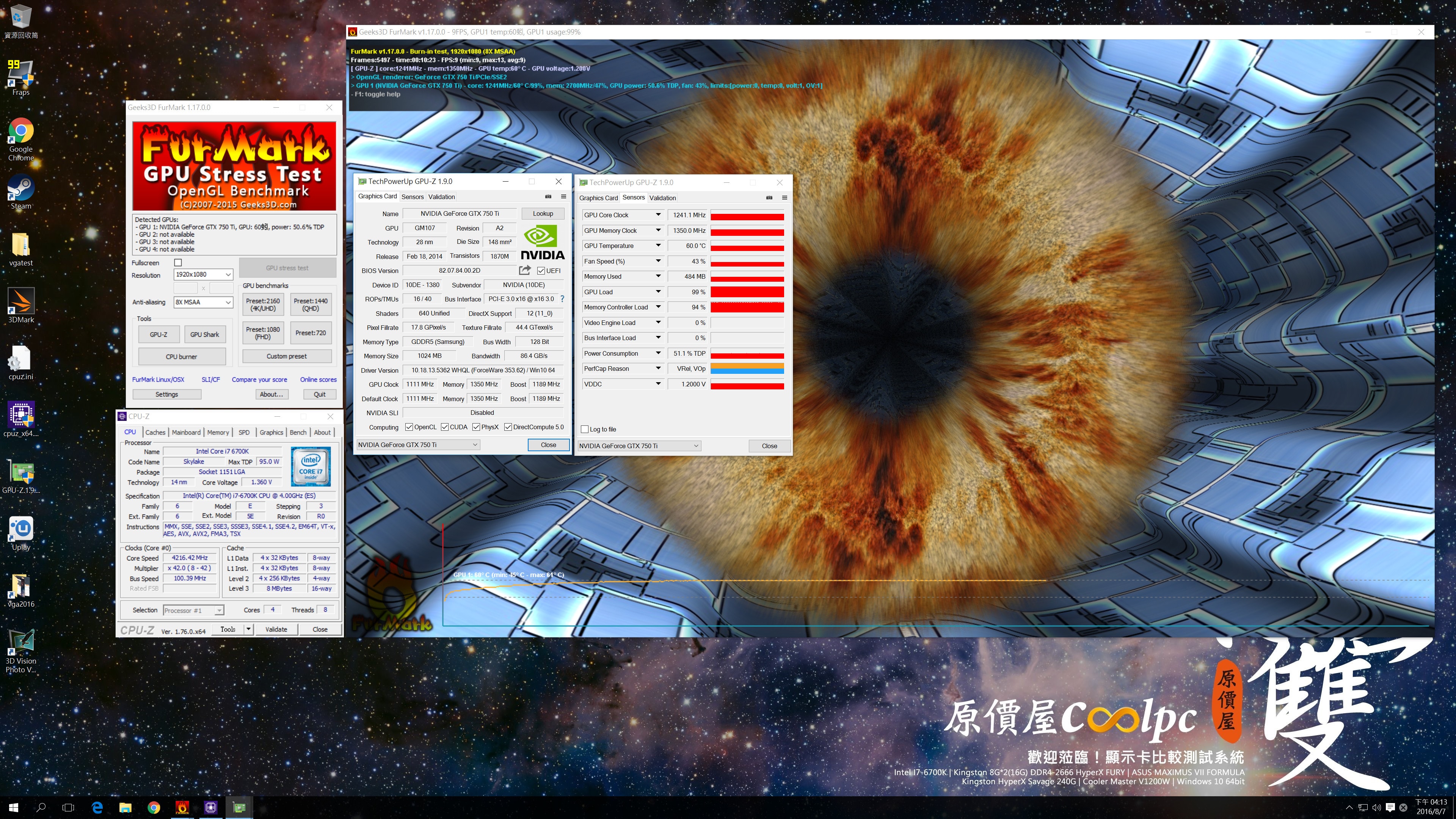Viewport: 1456px width, 819px height.
Task: Open the GPU-Z 1.9 desktop icon
Action: pyautogui.click(x=21, y=476)
